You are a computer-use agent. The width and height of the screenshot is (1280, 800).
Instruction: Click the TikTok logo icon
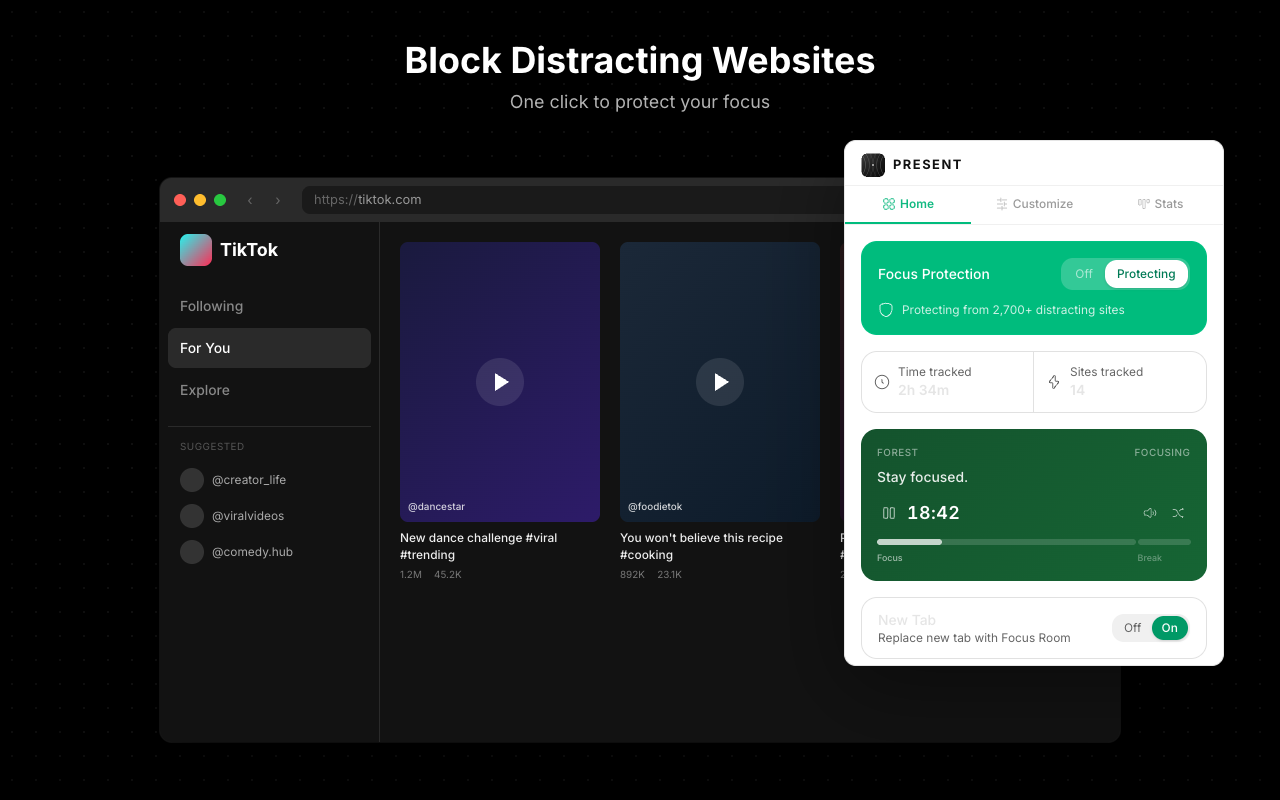point(196,250)
